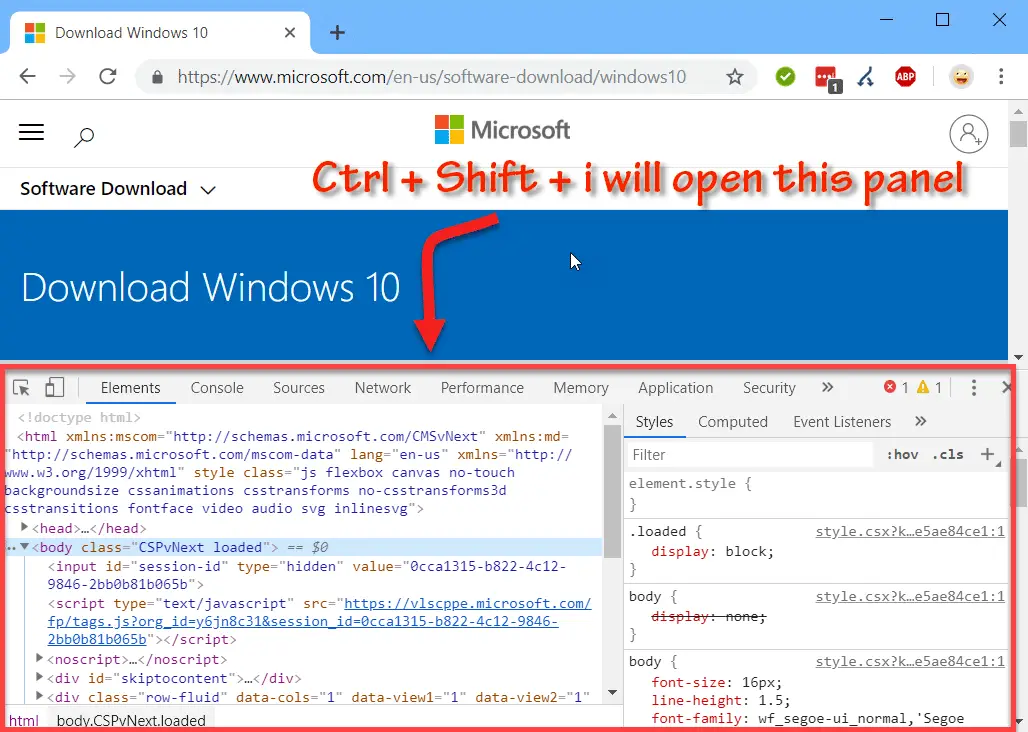This screenshot has width=1028, height=732.
Task: Select the Computed pane tab
Action: click(x=733, y=422)
